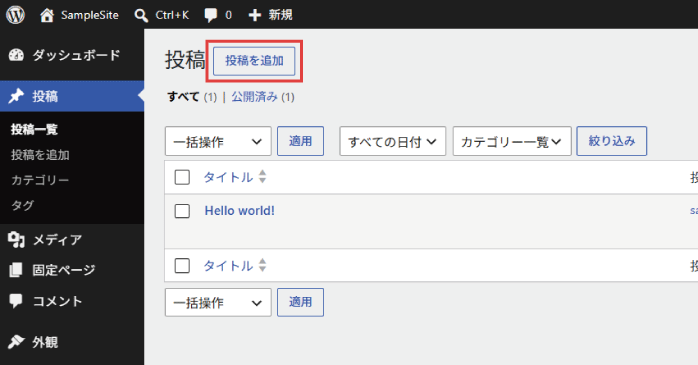Click the top 適用 button
The image size is (698, 365).
click(x=300, y=141)
